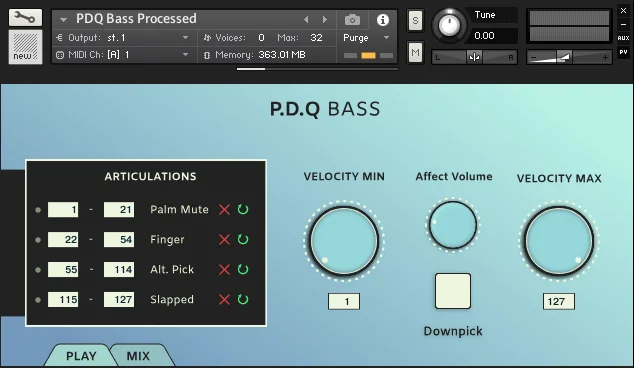Click the PV button on the right edge
Viewport: 634px width, 368px height.
pos(623,52)
